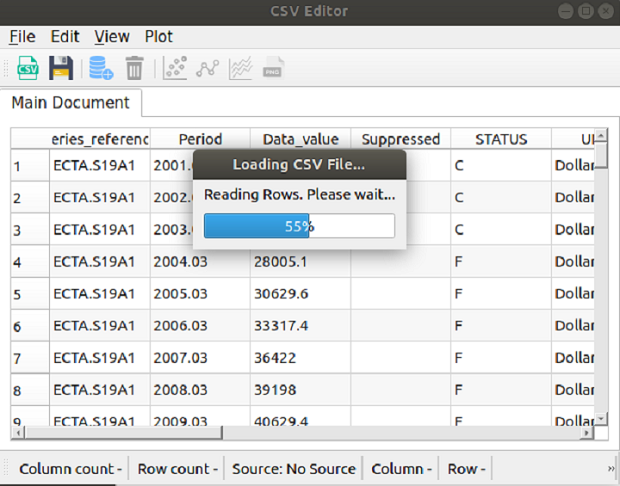Viewport: 620px width, 486px height.
Task: Select row header number 7
Action: (x=30, y=358)
